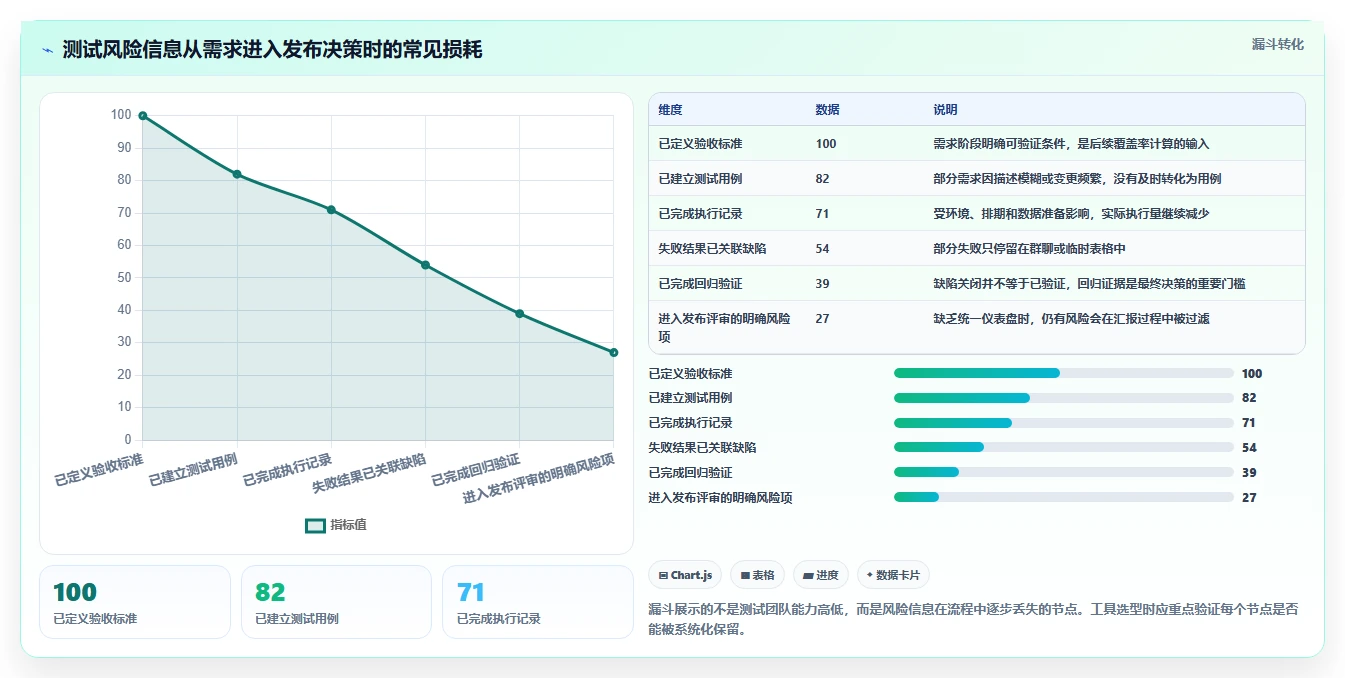Screen dimensions: 1345x678
Task: Click the 数据卡片 tag chip
Action: click(894, 575)
